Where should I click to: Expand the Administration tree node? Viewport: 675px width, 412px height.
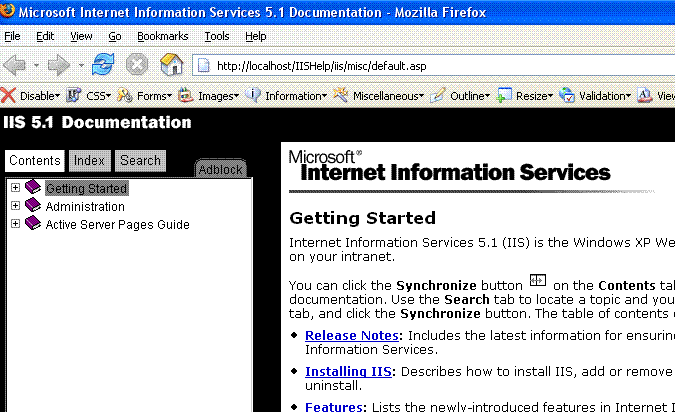[15, 206]
